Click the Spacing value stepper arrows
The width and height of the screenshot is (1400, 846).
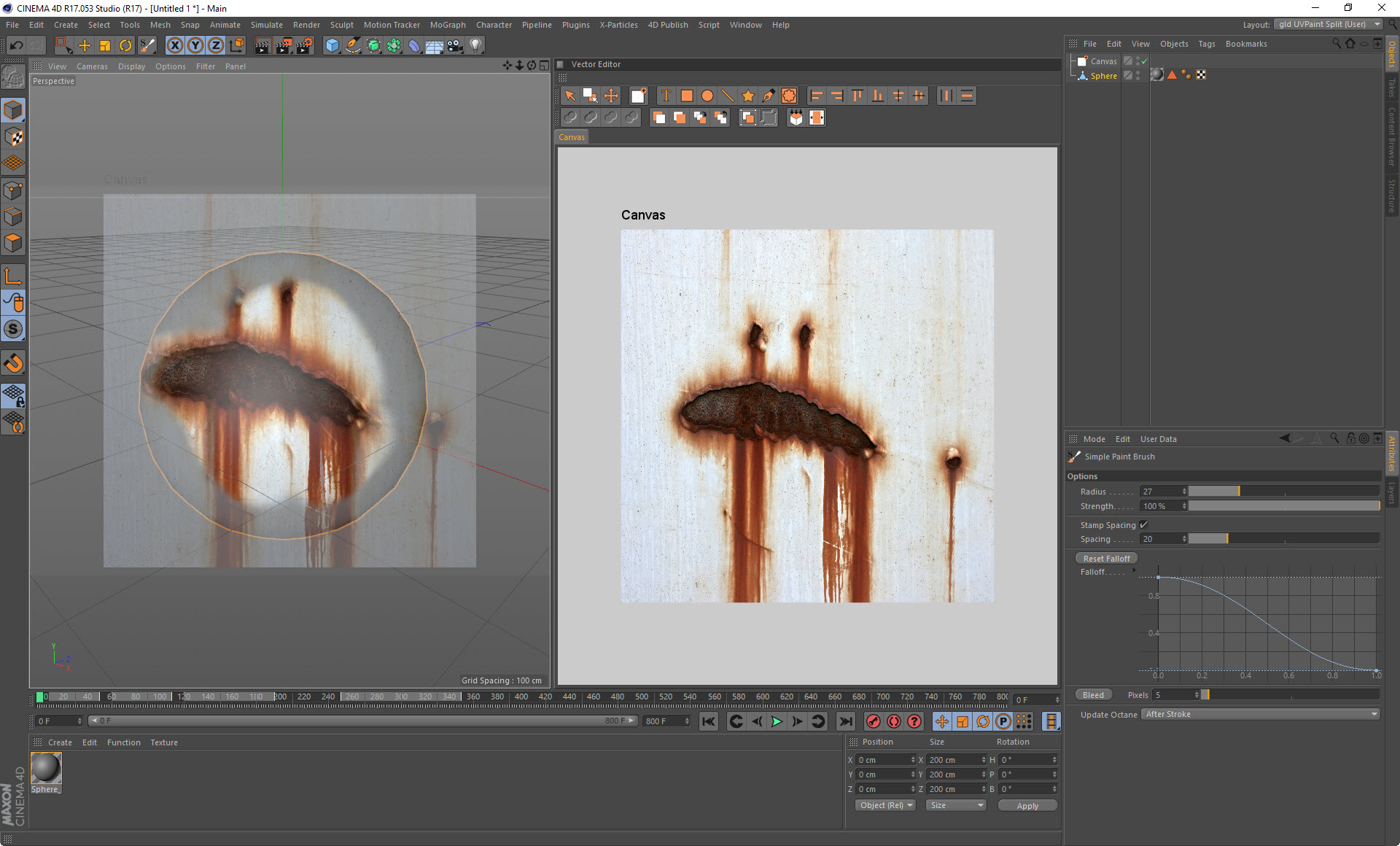pyautogui.click(x=1184, y=539)
